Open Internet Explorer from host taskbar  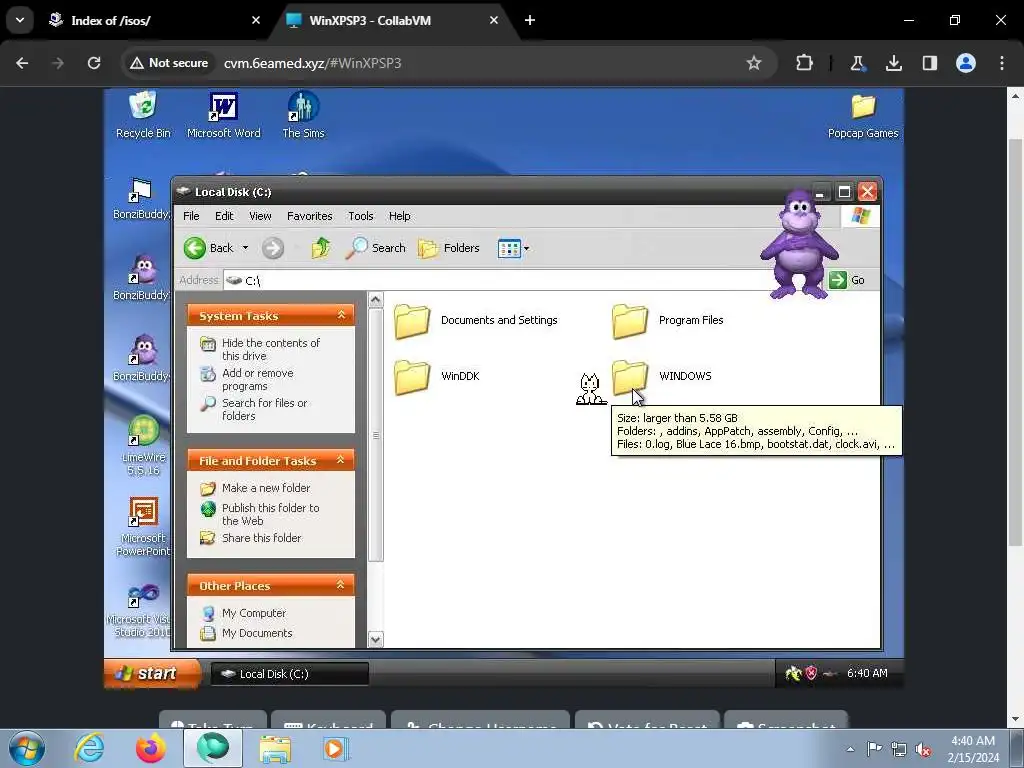tap(89, 748)
